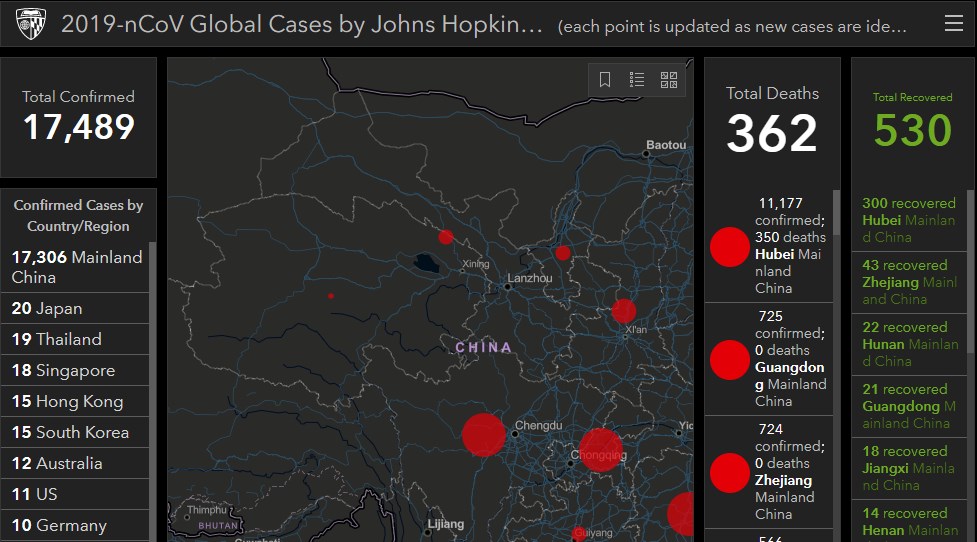Select 43 recovered Zhejiang entry
This screenshot has height=542, width=977.
coord(909,282)
